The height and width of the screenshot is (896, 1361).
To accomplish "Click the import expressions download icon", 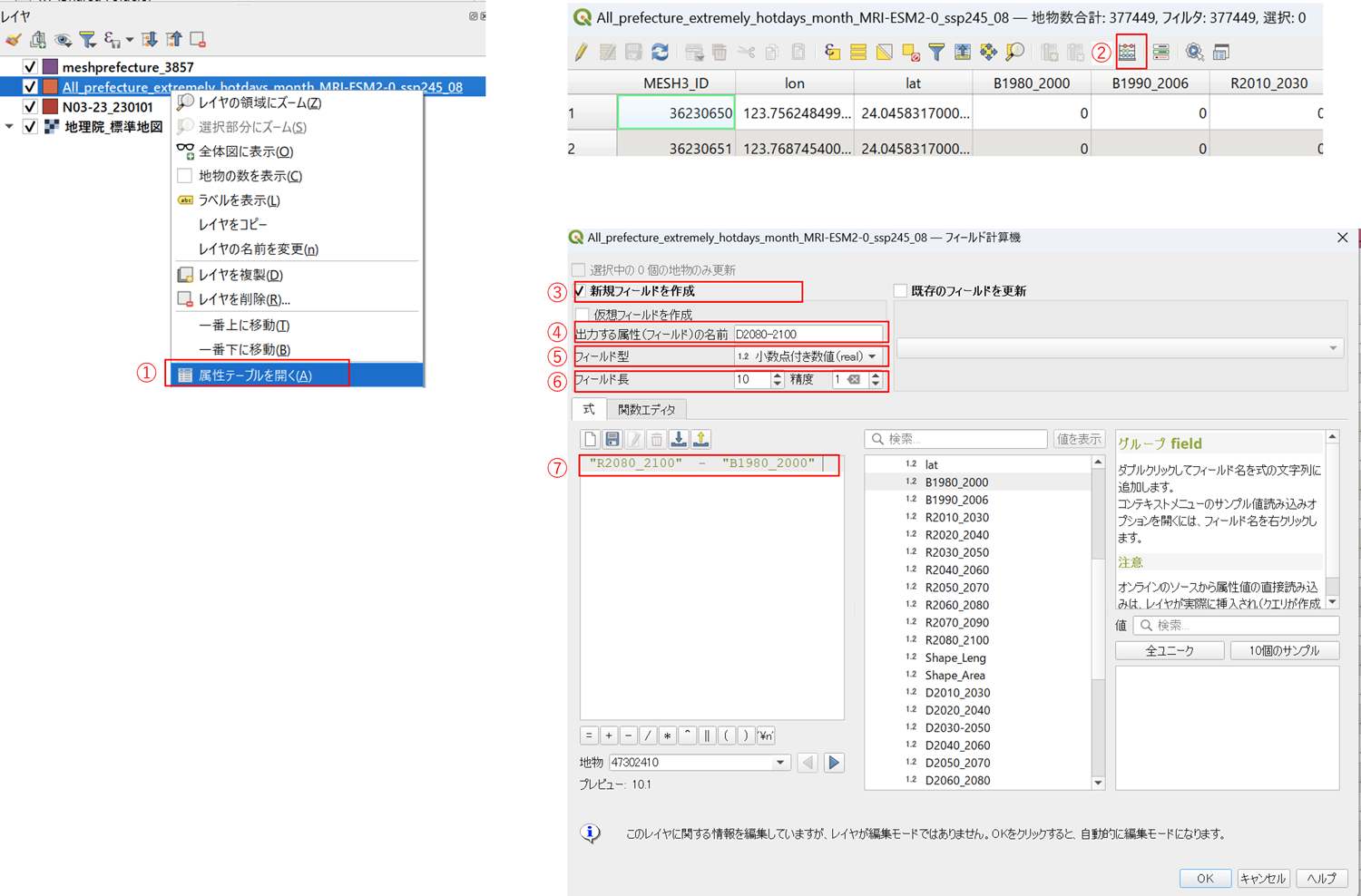I will click(679, 440).
